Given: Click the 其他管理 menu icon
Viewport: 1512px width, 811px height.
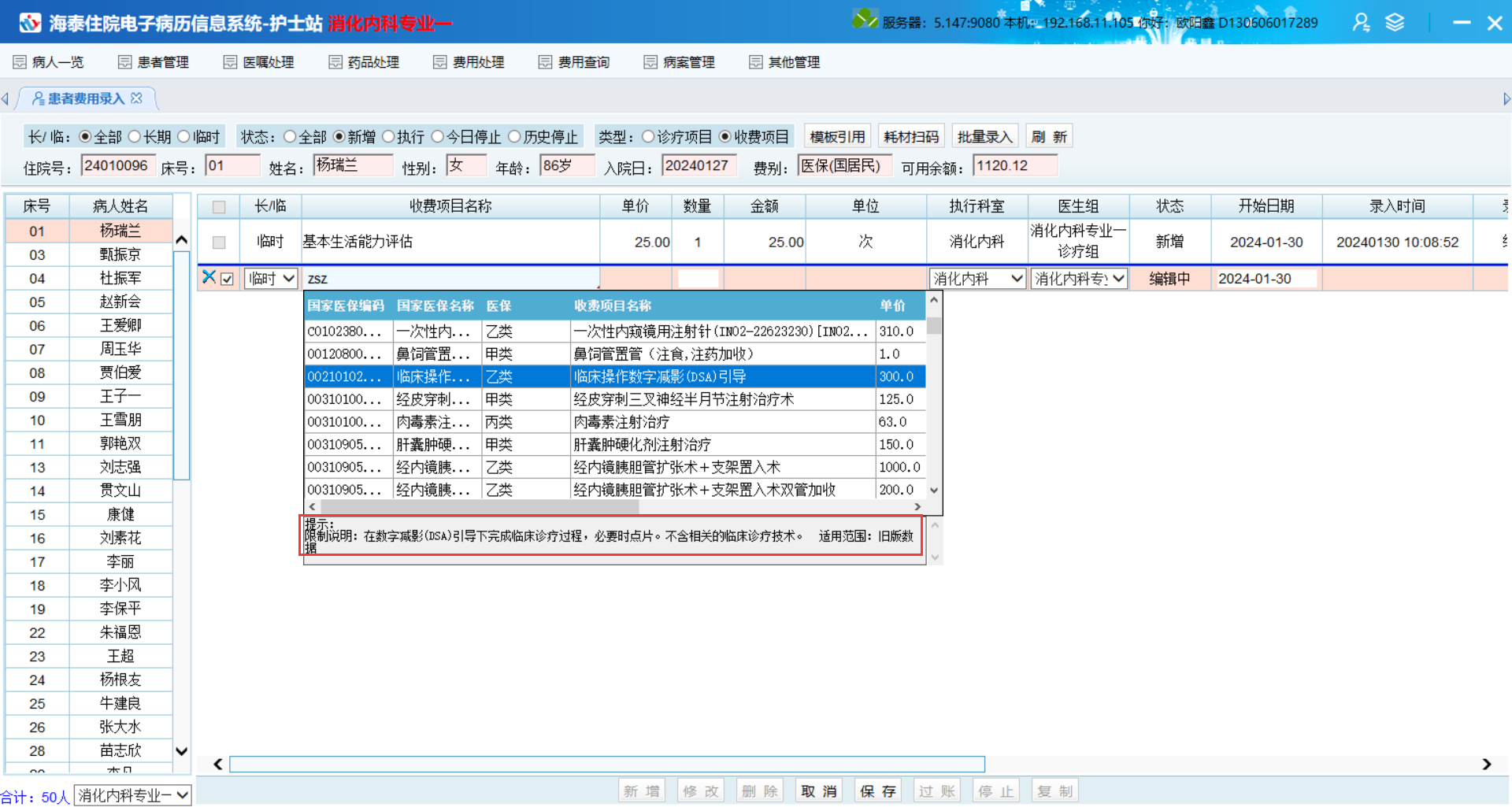Looking at the screenshot, I should tap(756, 62).
